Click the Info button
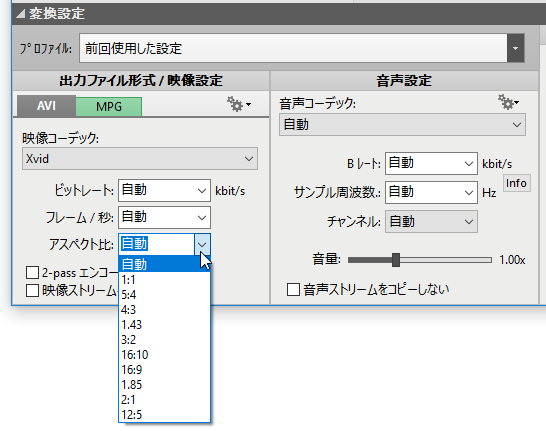The image size is (546, 431). click(517, 183)
